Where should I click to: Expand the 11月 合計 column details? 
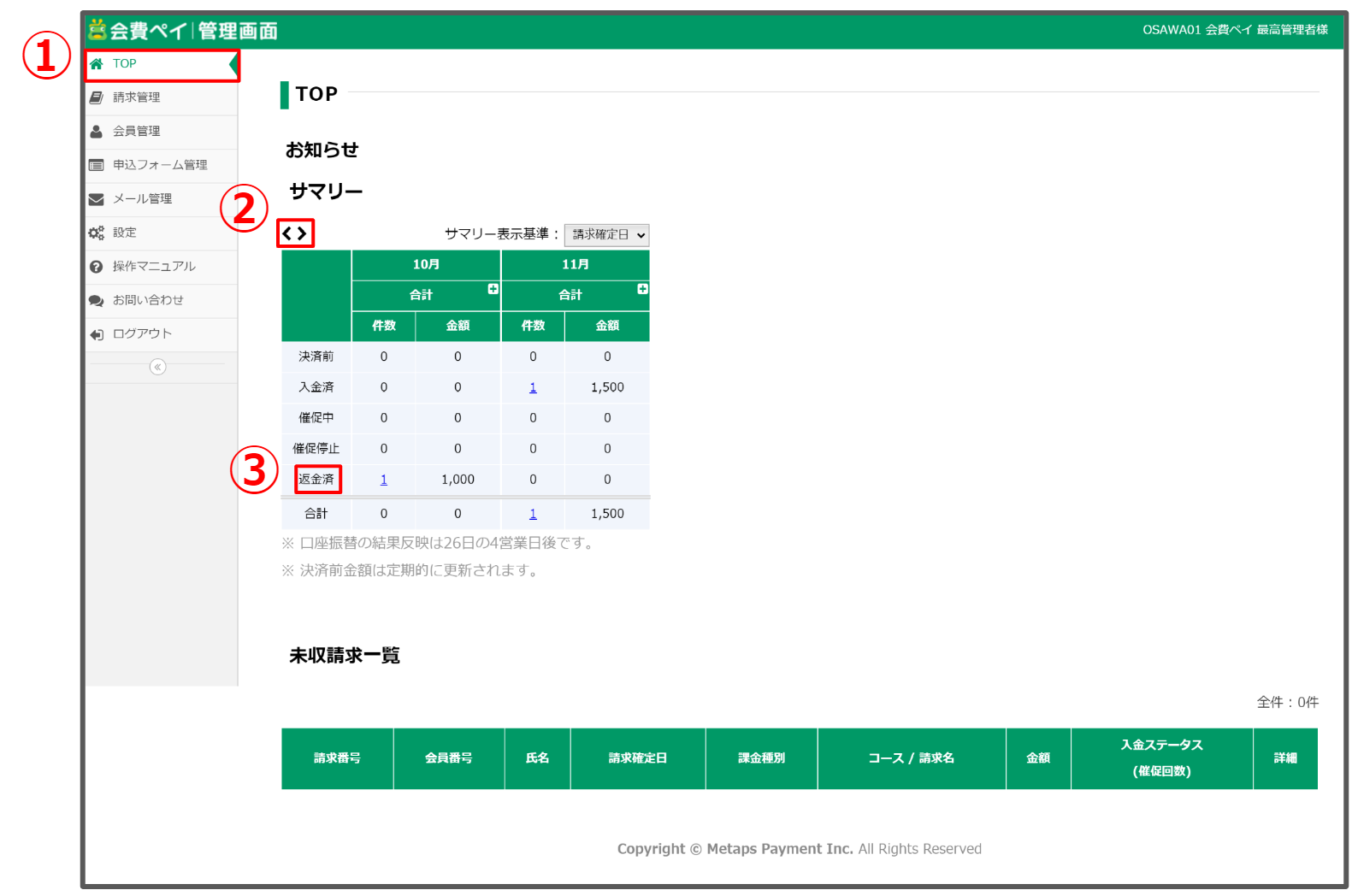click(642, 289)
